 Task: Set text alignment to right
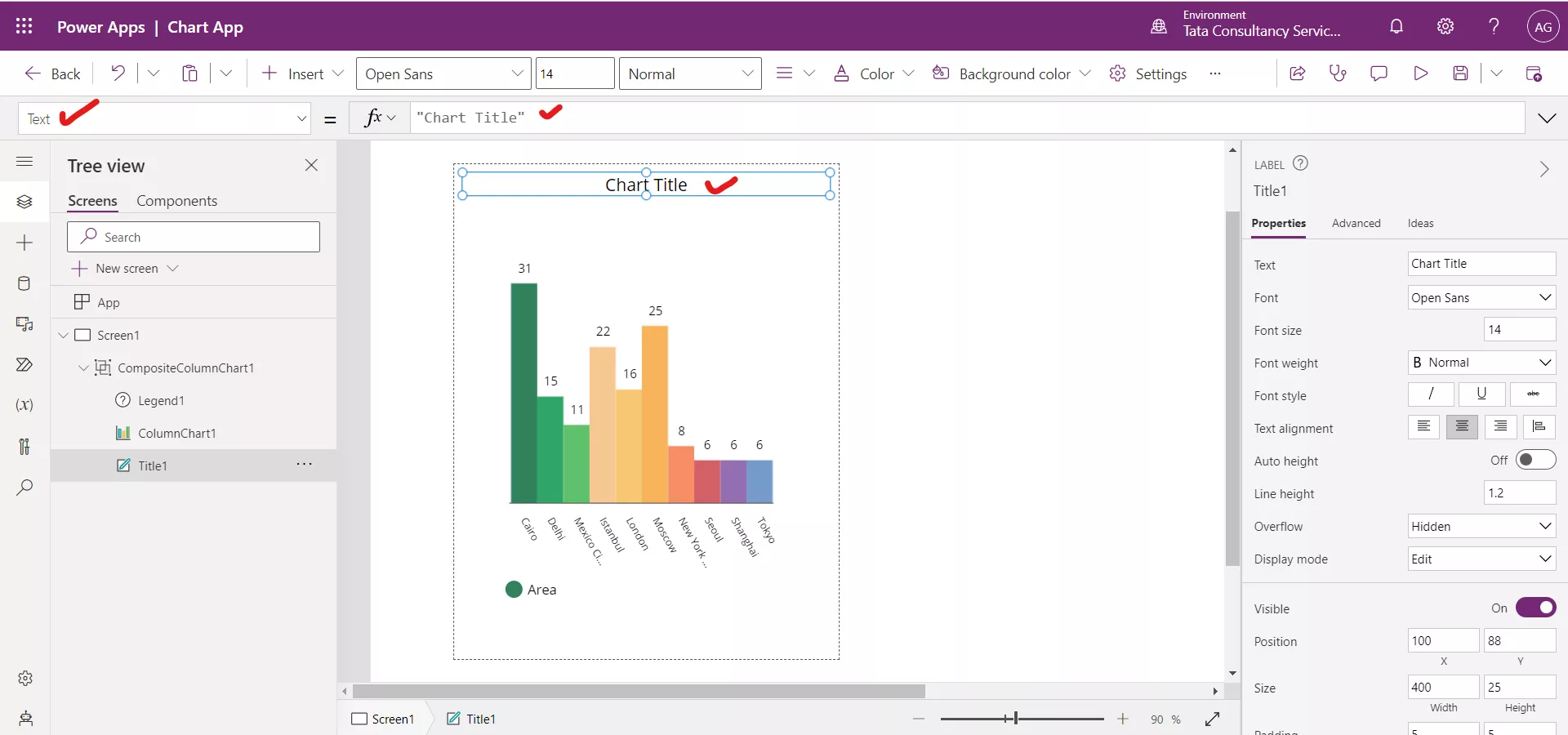pyautogui.click(x=1500, y=427)
